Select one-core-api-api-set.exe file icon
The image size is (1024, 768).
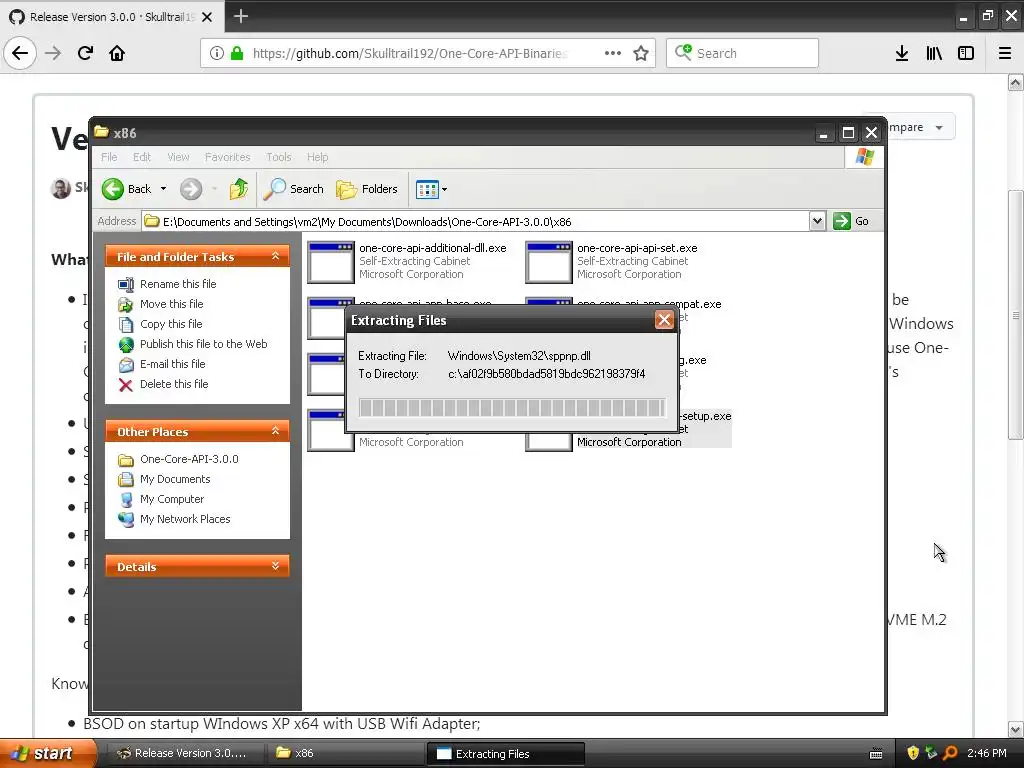click(549, 263)
